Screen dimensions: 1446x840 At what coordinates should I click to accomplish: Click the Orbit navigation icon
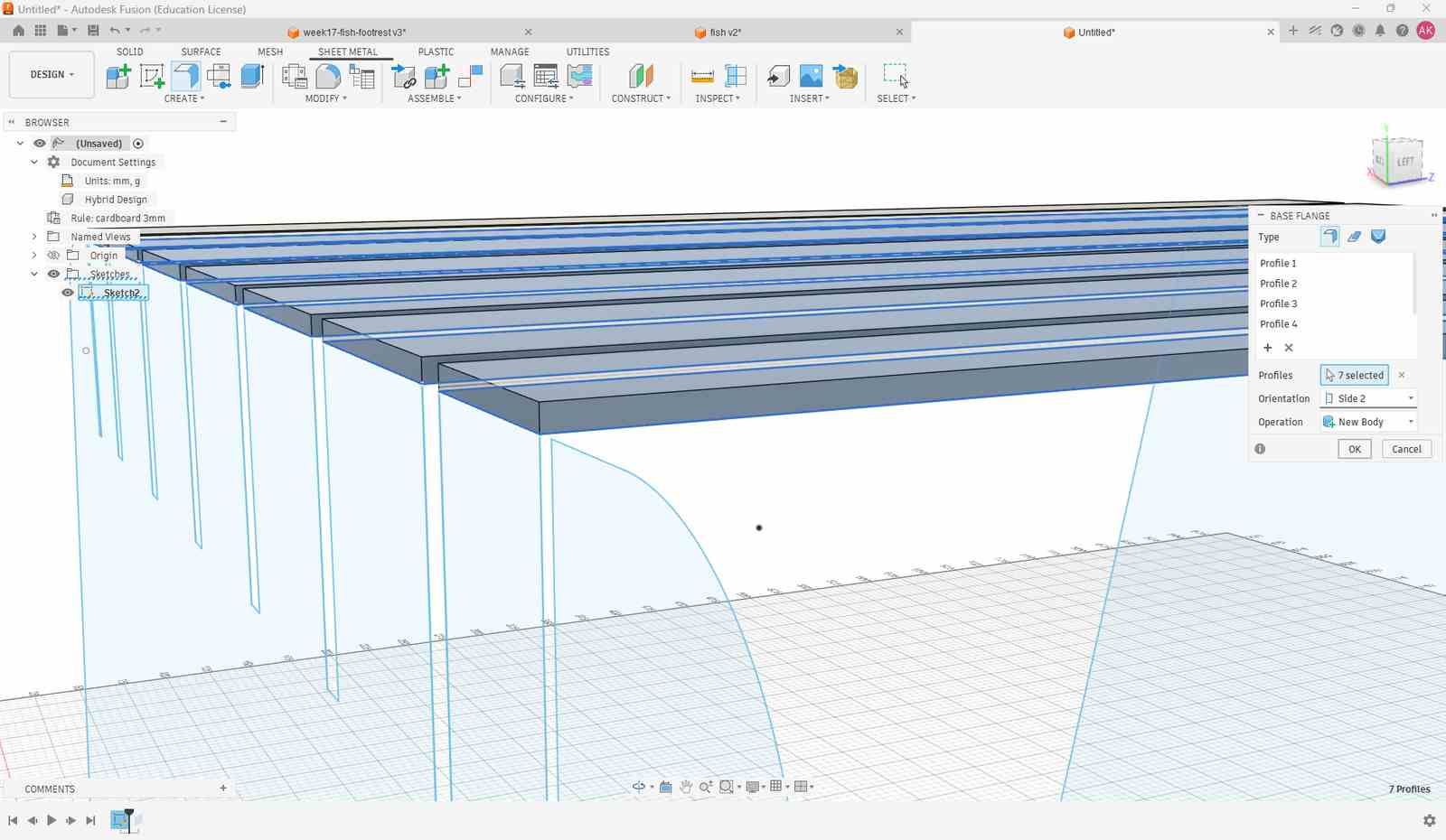coord(639,787)
